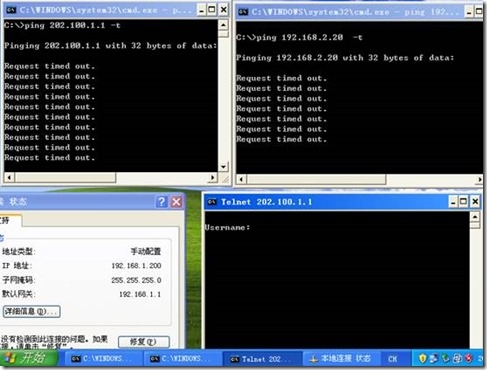Click the CH language indicator on taskbar
This screenshot has height=370, width=487.
pyautogui.click(x=392, y=359)
